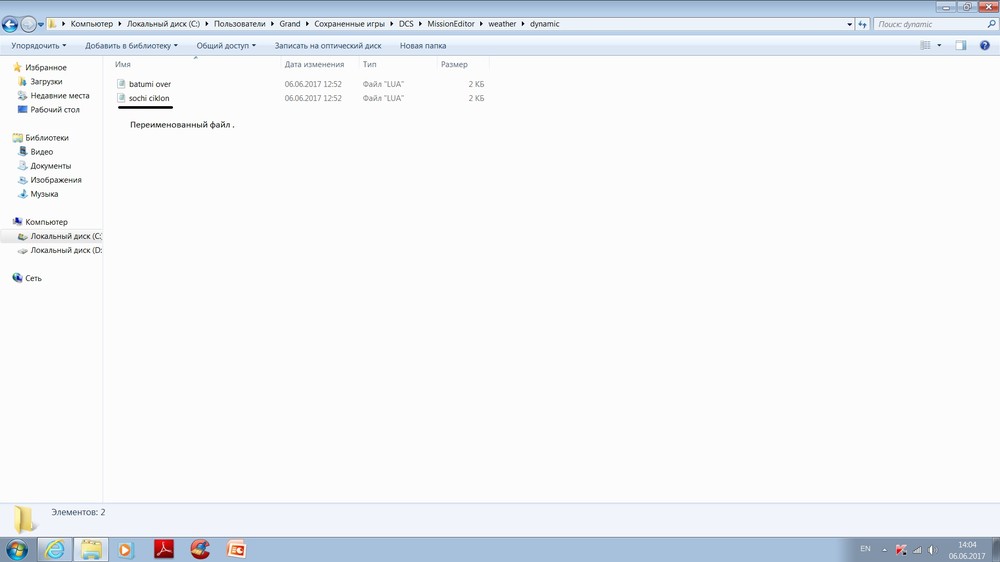
Task: Open Рабочий стол in sidebar
Action: tap(55, 110)
